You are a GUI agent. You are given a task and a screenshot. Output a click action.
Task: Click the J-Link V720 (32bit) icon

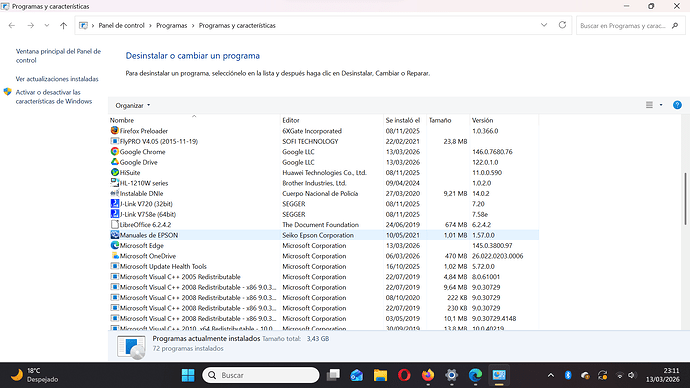coord(114,204)
